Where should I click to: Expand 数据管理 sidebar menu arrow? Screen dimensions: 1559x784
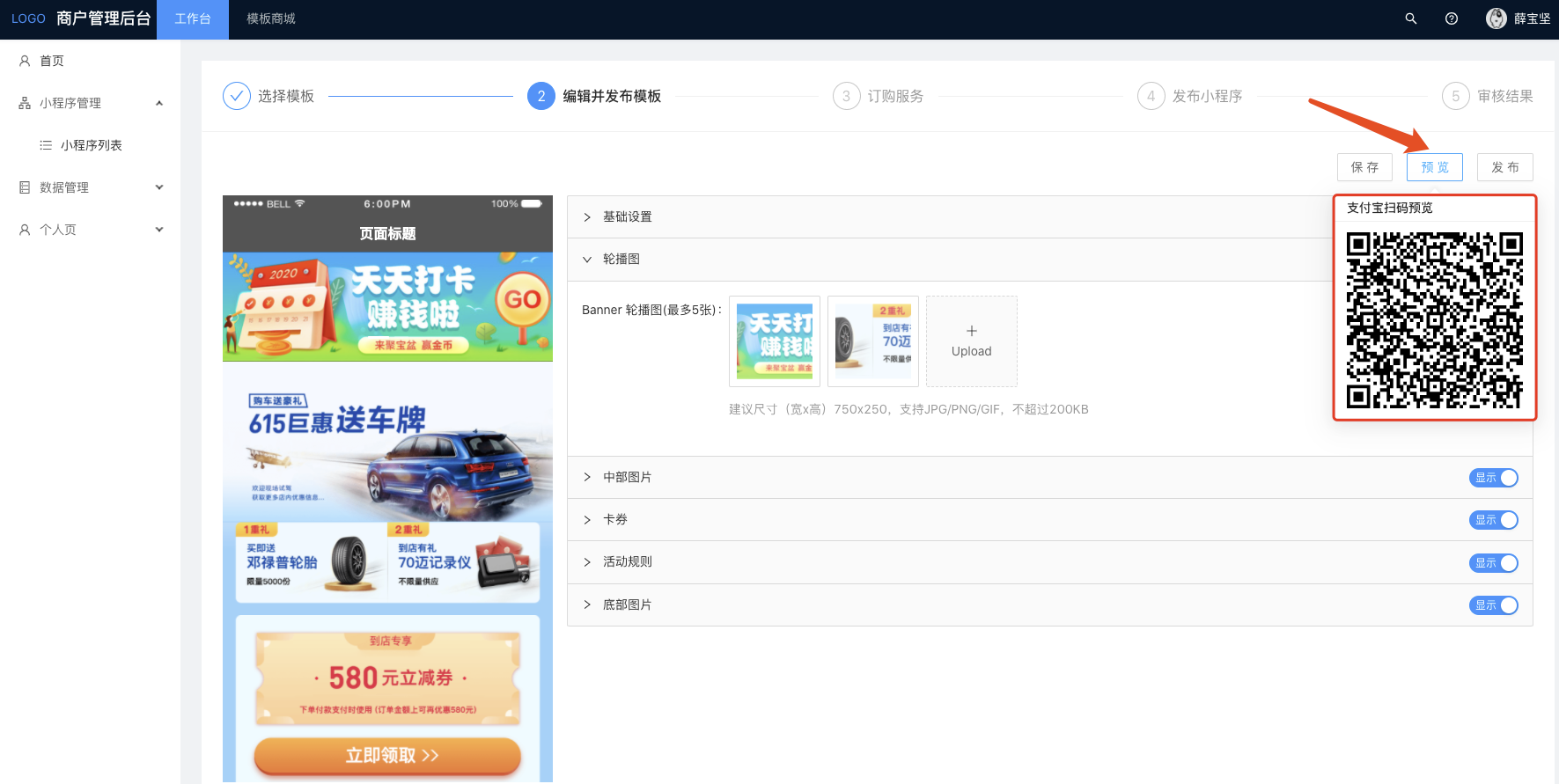159,187
